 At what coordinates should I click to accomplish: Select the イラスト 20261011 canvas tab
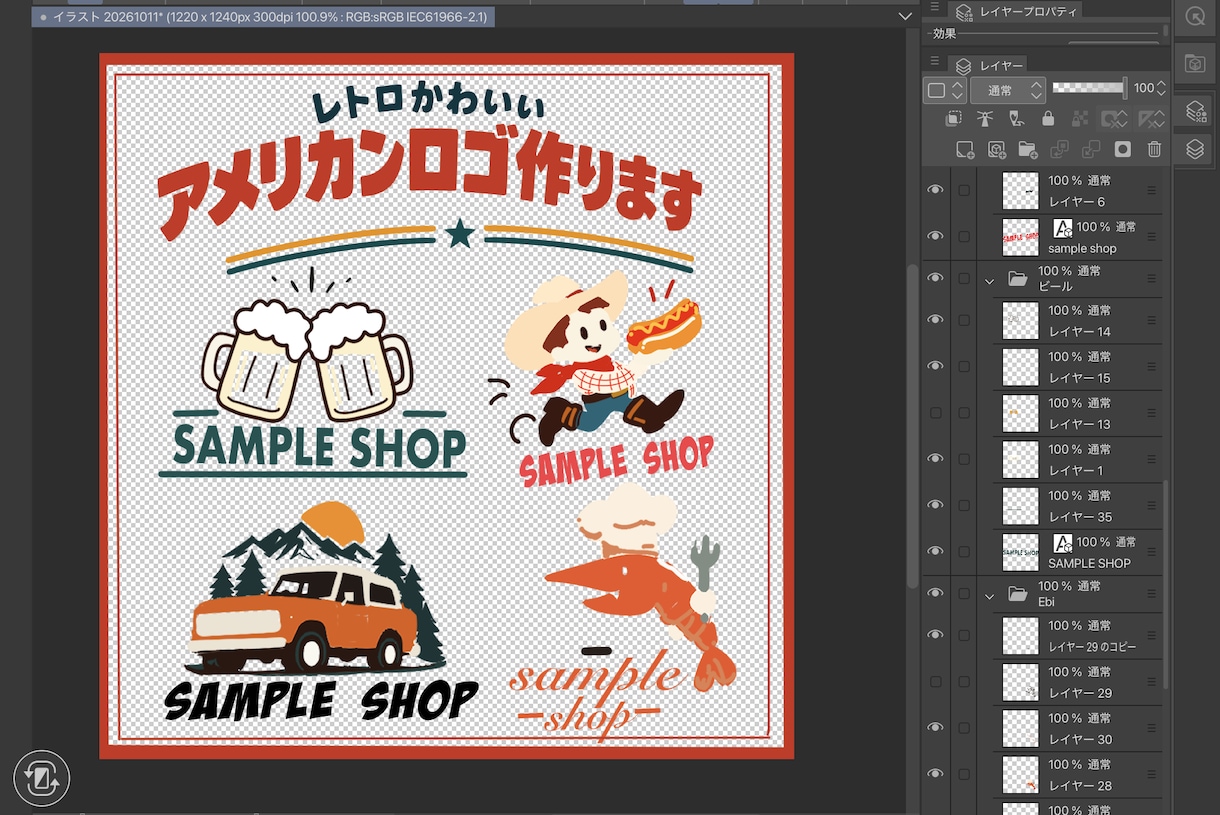[x=265, y=17]
